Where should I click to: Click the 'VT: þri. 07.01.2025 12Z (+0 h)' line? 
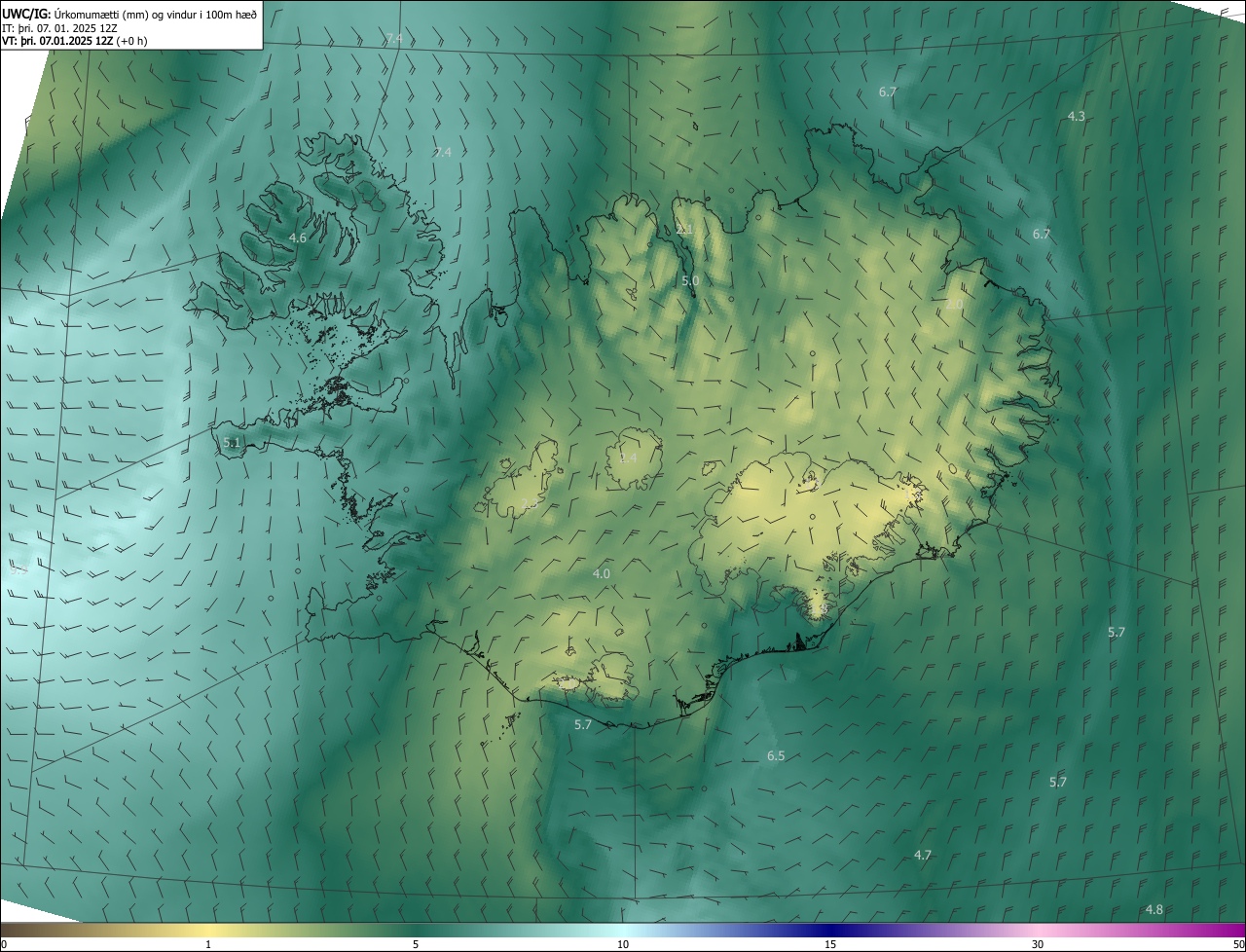click(74, 41)
